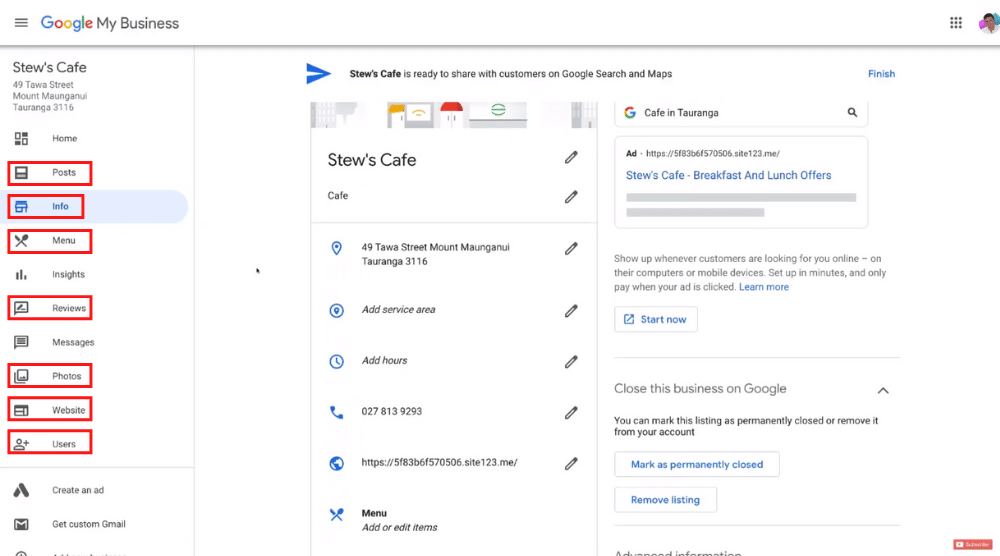Viewport: 1000px width, 556px height.
Task: Open the Google apps grid
Action: point(955,23)
